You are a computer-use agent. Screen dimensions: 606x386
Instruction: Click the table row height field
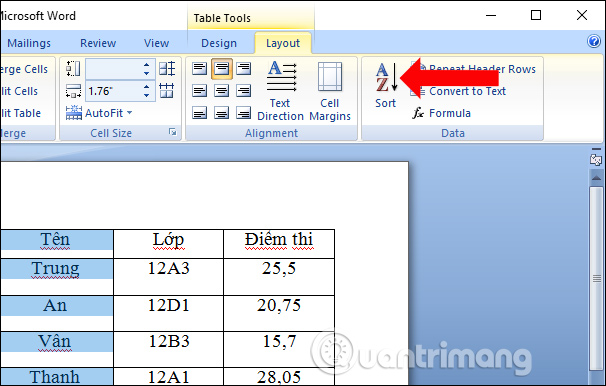pos(113,69)
